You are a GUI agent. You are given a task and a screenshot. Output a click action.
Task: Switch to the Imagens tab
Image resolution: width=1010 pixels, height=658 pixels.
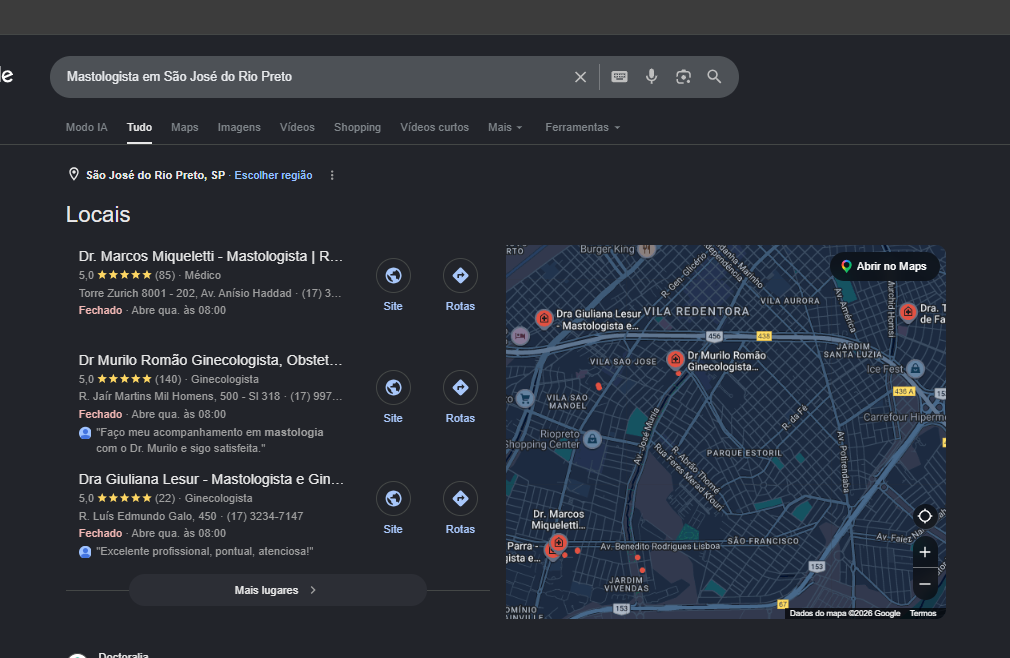click(239, 127)
